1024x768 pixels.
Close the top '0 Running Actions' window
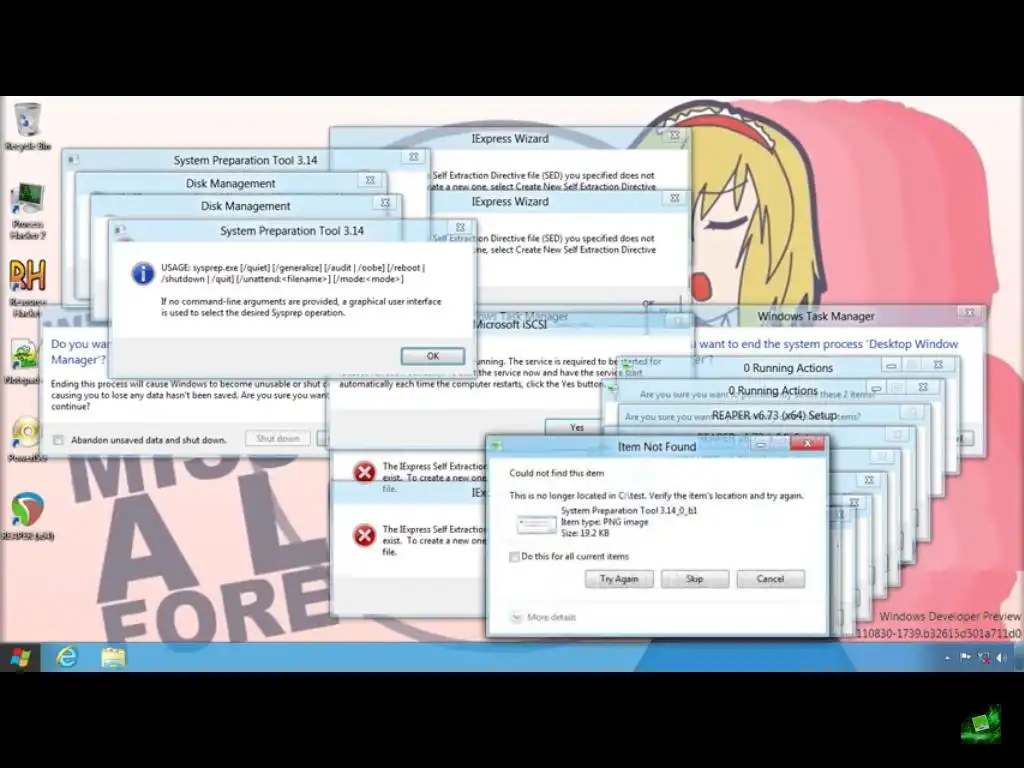tap(938, 364)
